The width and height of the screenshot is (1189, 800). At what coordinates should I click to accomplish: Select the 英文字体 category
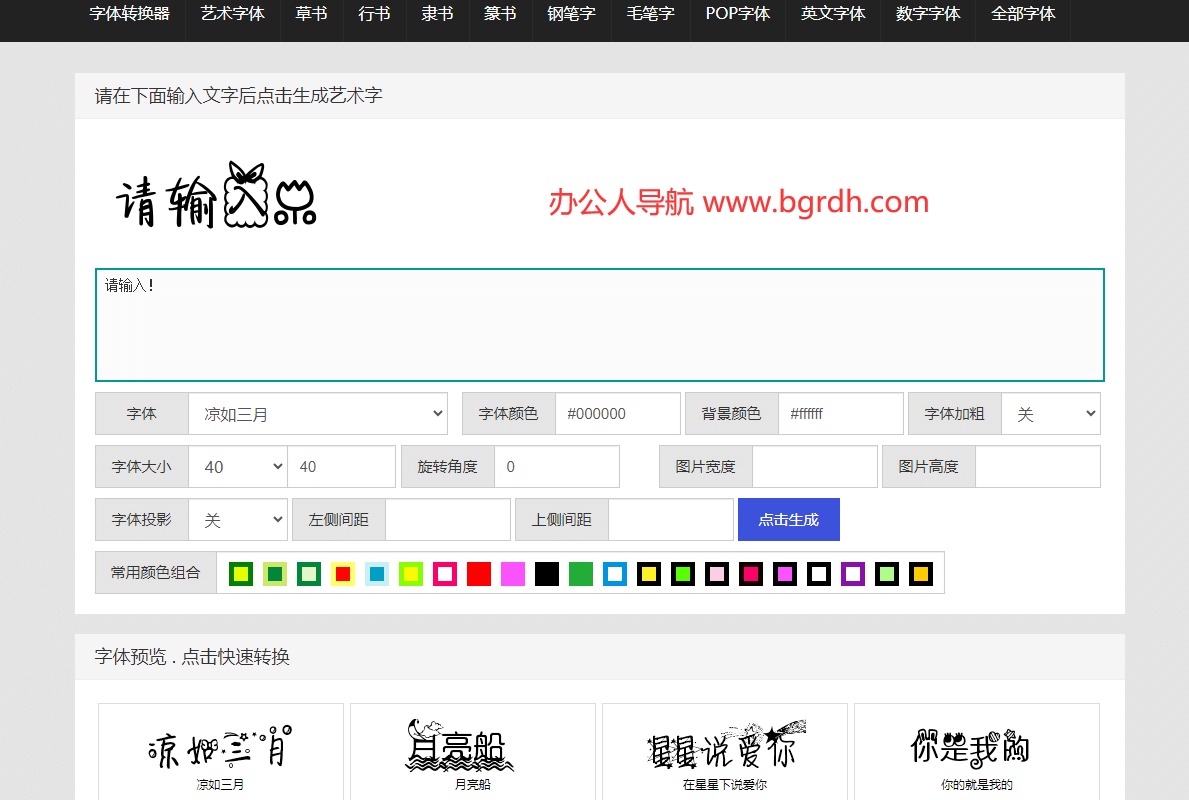(x=832, y=15)
